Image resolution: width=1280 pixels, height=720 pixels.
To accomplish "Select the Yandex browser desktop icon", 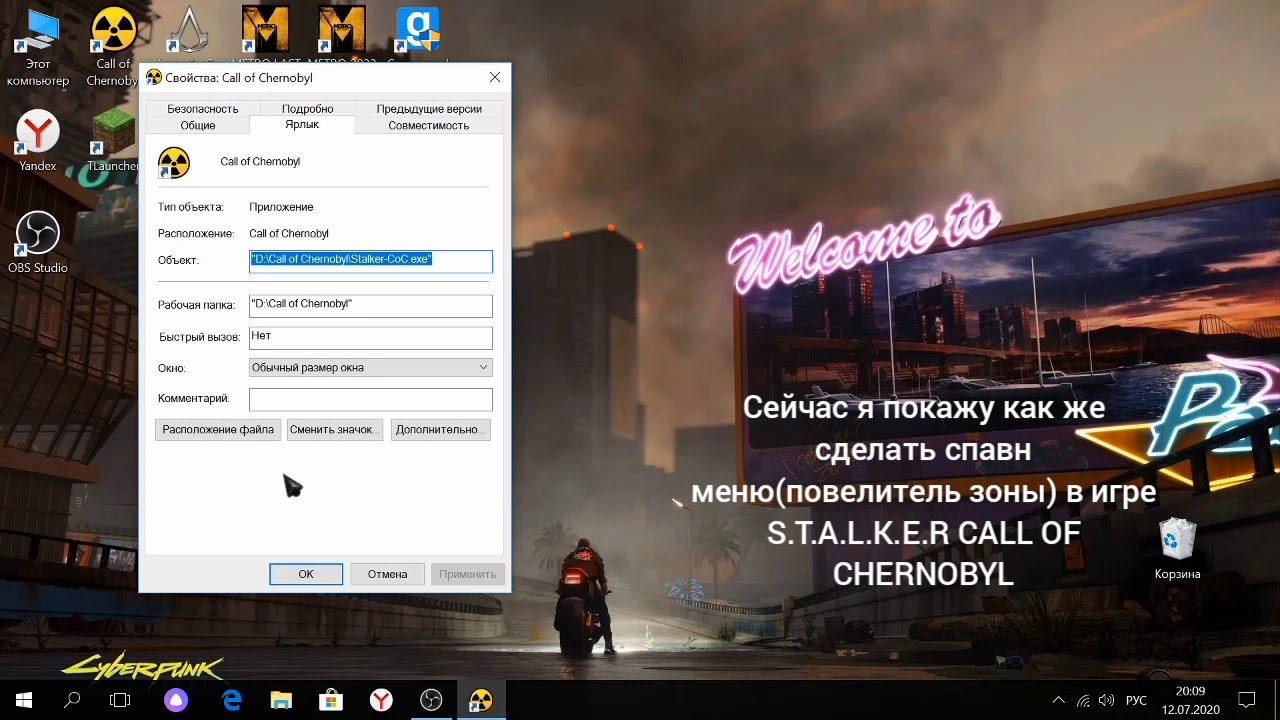I will point(38,141).
